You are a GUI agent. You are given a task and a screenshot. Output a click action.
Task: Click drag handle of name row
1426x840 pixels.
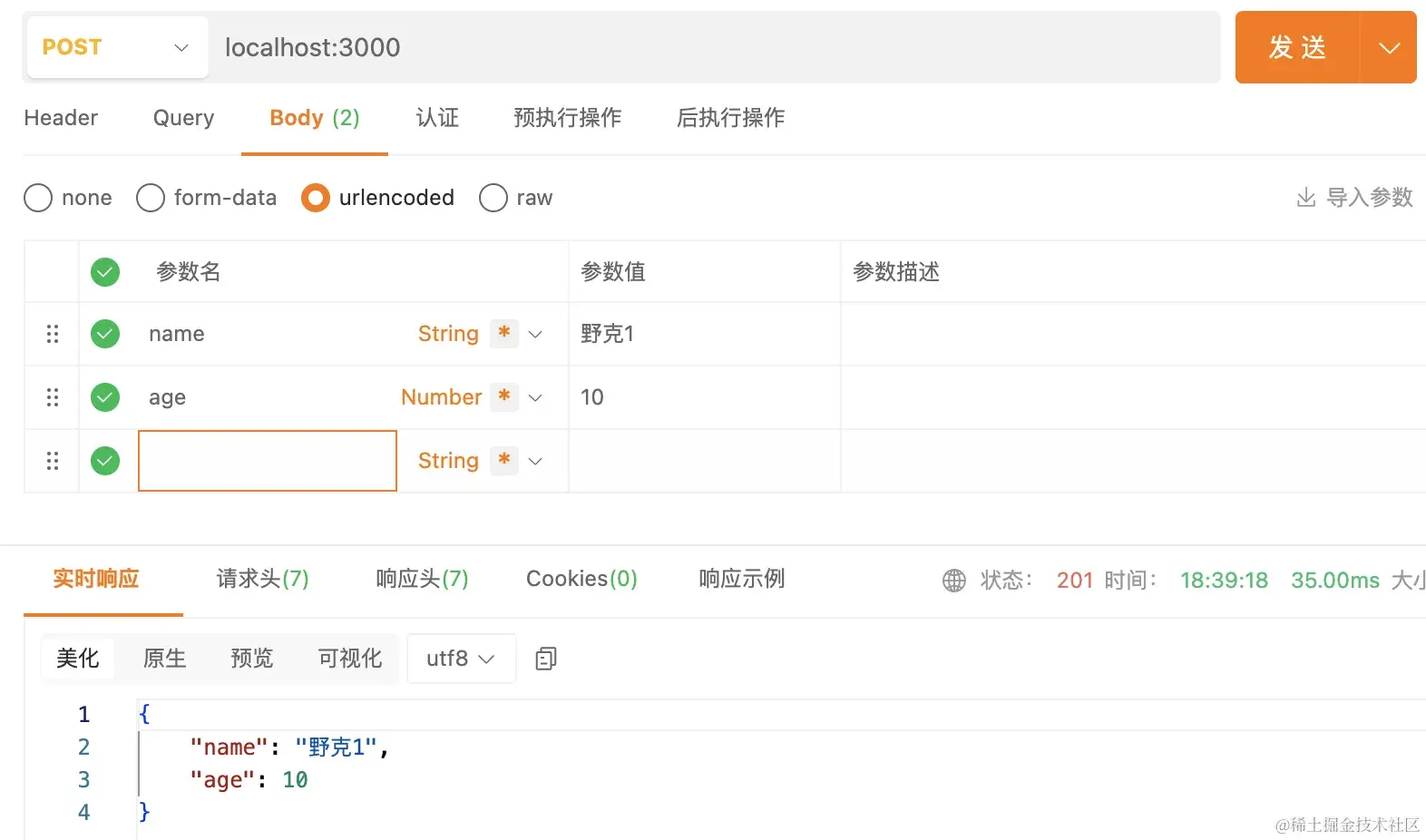coord(53,334)
